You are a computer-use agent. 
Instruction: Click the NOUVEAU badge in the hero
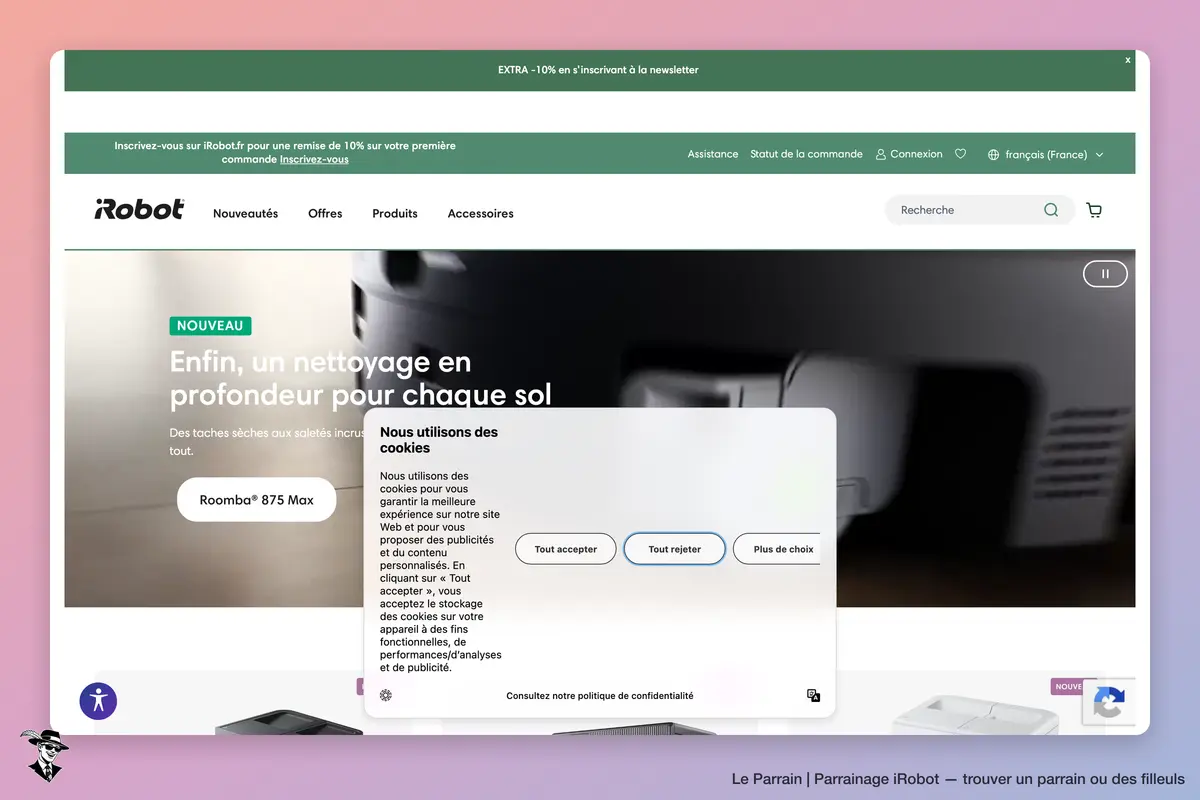point(211,326)
